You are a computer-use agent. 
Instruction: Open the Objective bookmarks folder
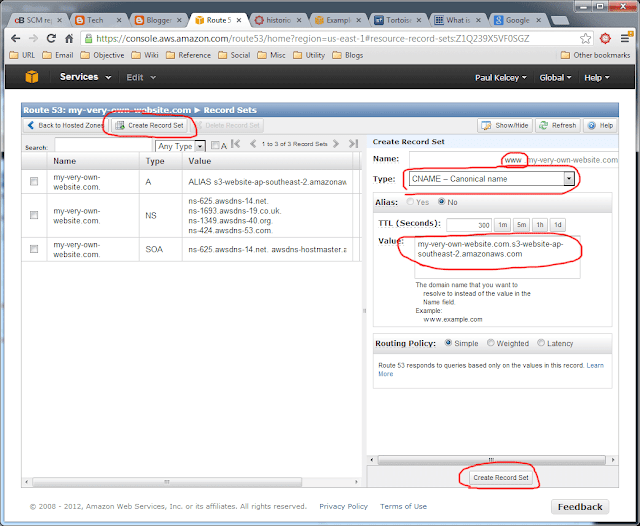102,55
